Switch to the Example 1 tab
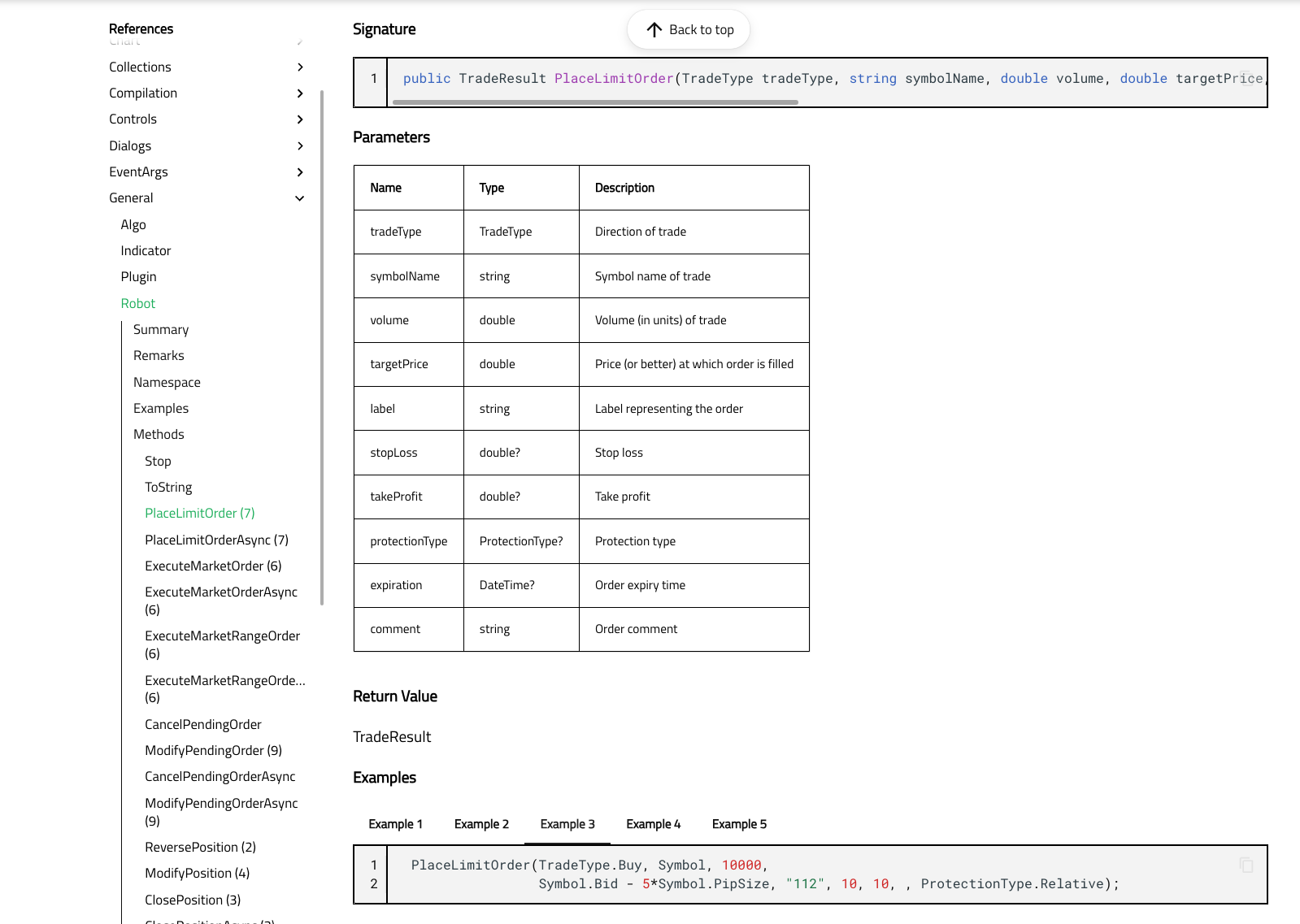 pos(395,824)
